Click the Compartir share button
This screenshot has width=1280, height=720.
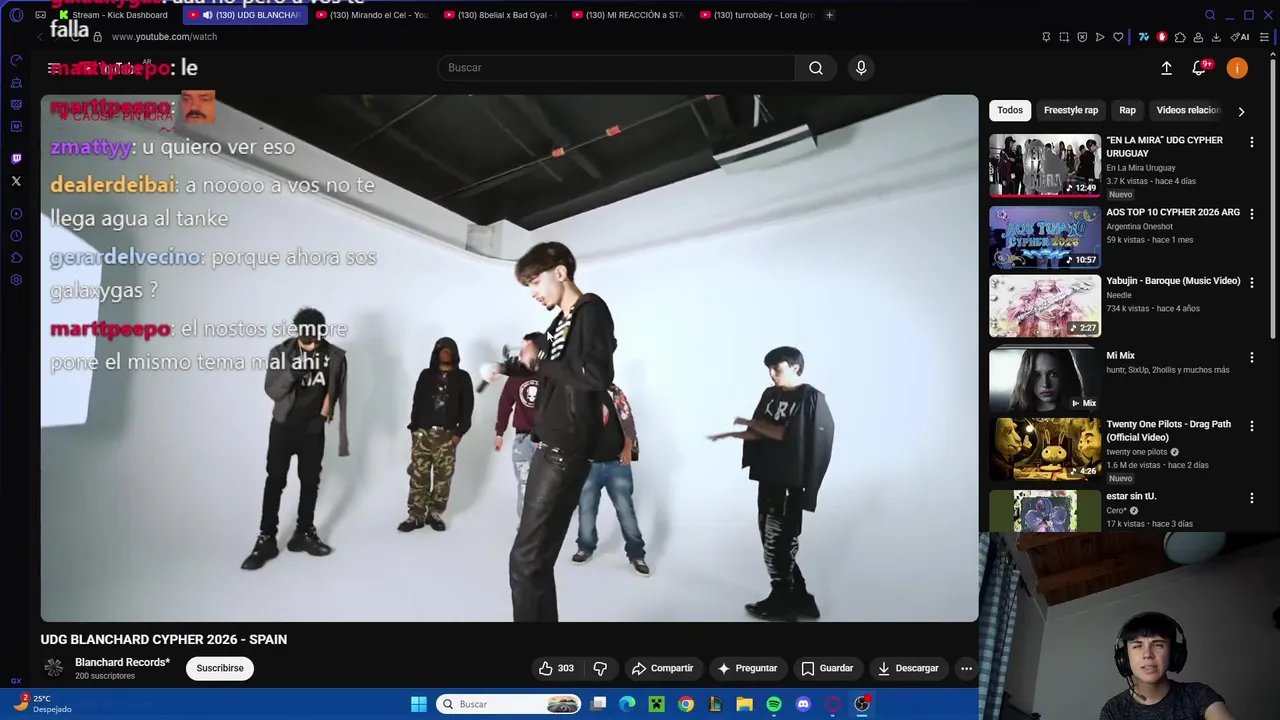pos(662,668)
